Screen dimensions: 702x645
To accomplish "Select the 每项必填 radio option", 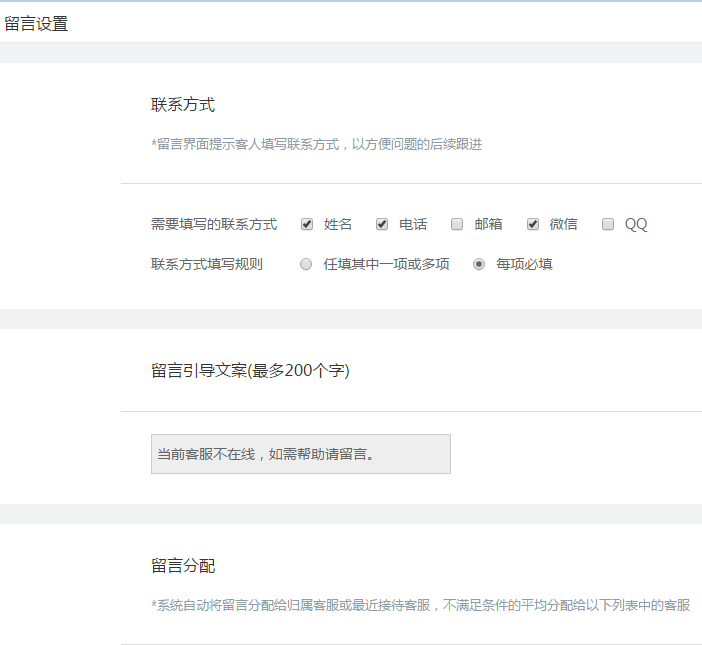I will coord(479,264).
